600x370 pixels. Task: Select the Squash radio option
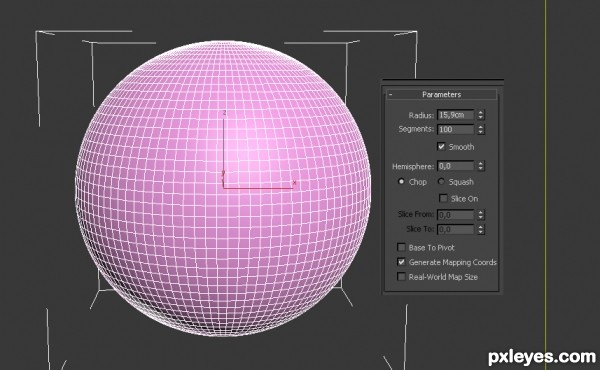[441, 181]
